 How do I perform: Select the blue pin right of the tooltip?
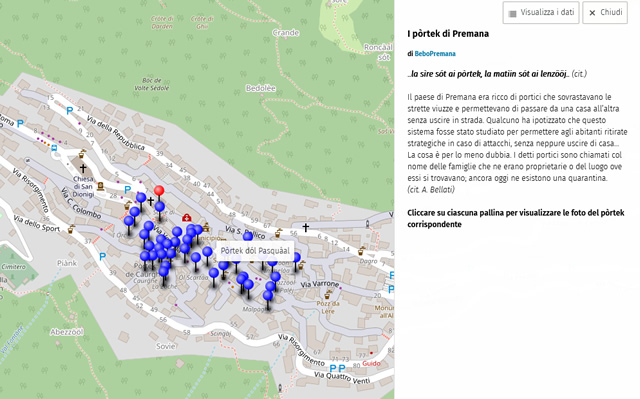pos(297,257)
